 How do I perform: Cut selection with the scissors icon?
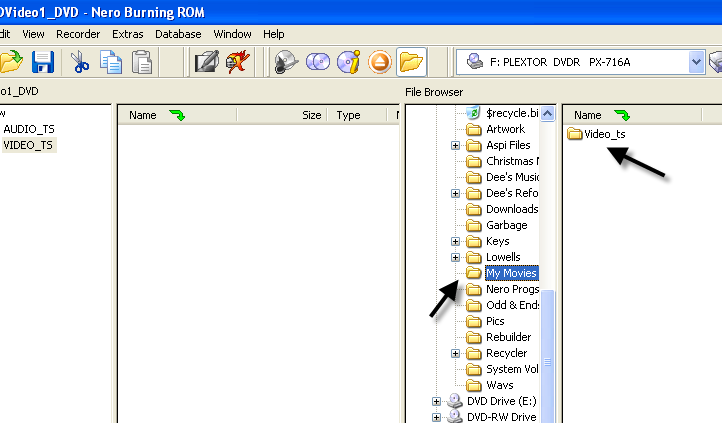[x=80, y=62]
